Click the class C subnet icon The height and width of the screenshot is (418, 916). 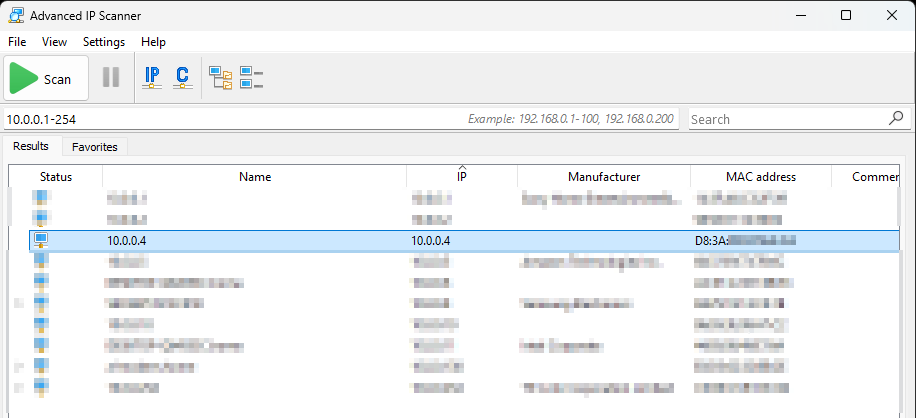(x=182, y=77)
